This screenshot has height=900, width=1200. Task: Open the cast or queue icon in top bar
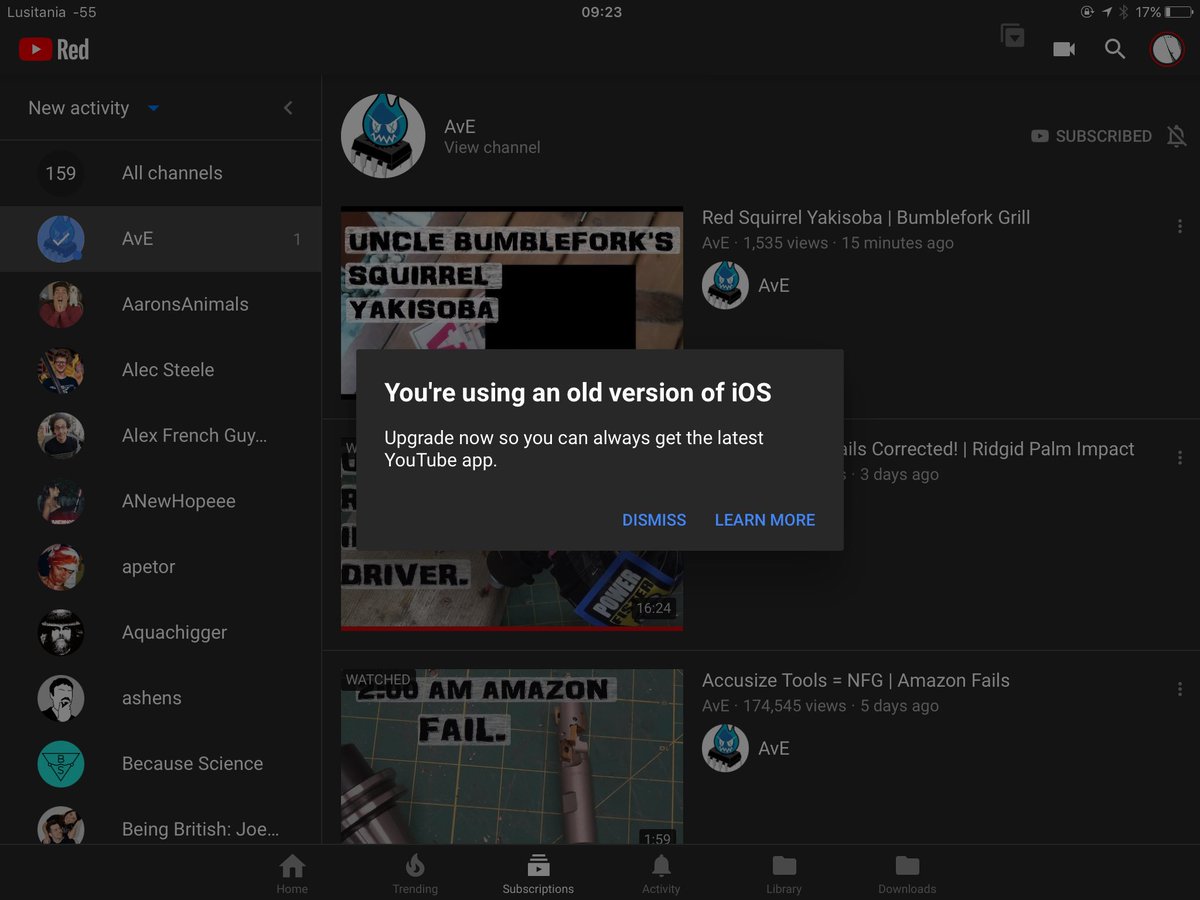pyautogui.click(x=1013, y=36)
